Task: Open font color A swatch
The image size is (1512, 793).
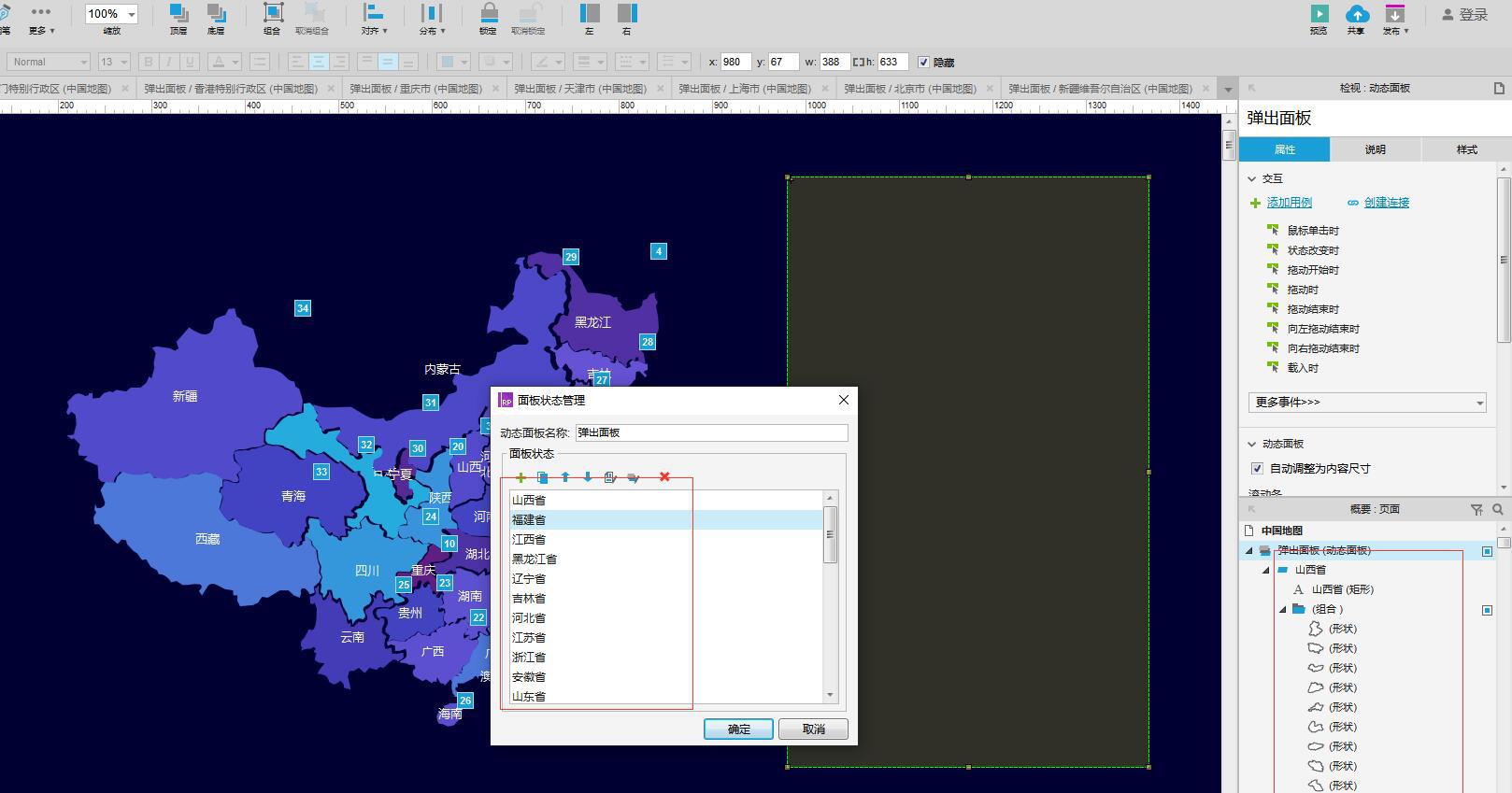Action: 224,62
